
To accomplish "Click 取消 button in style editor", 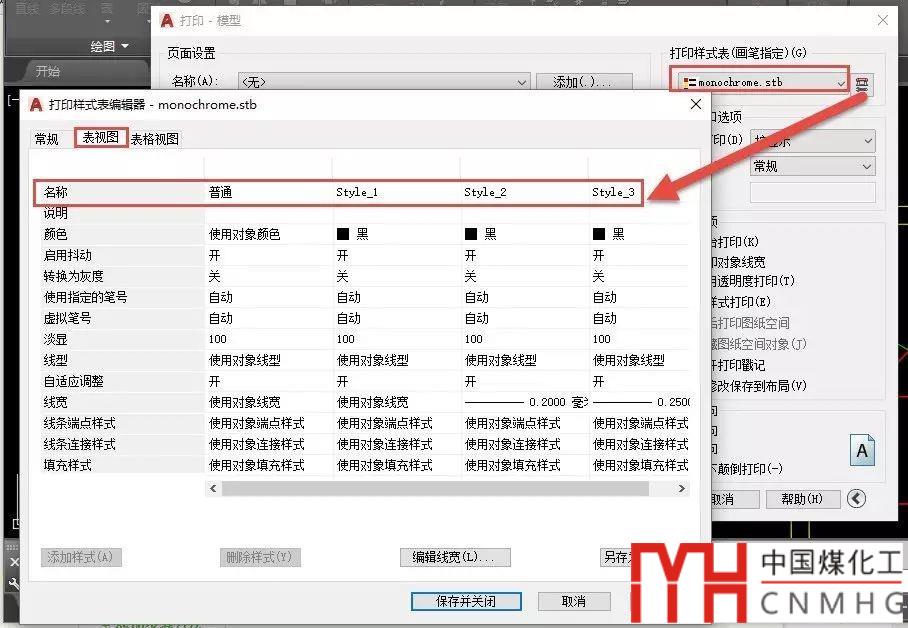I will [x=574, y=601].
